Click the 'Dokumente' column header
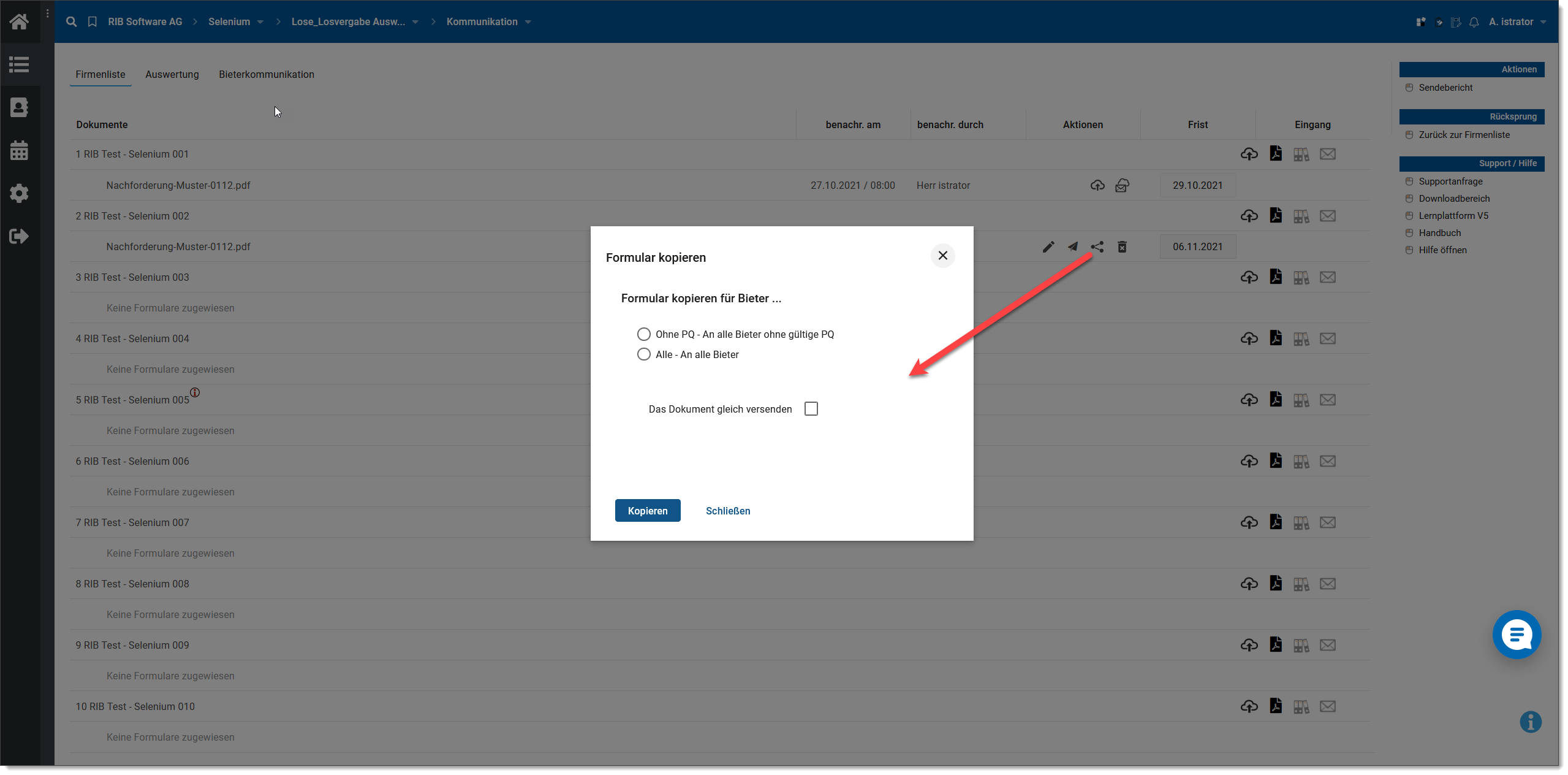 [x=102, y=124]
